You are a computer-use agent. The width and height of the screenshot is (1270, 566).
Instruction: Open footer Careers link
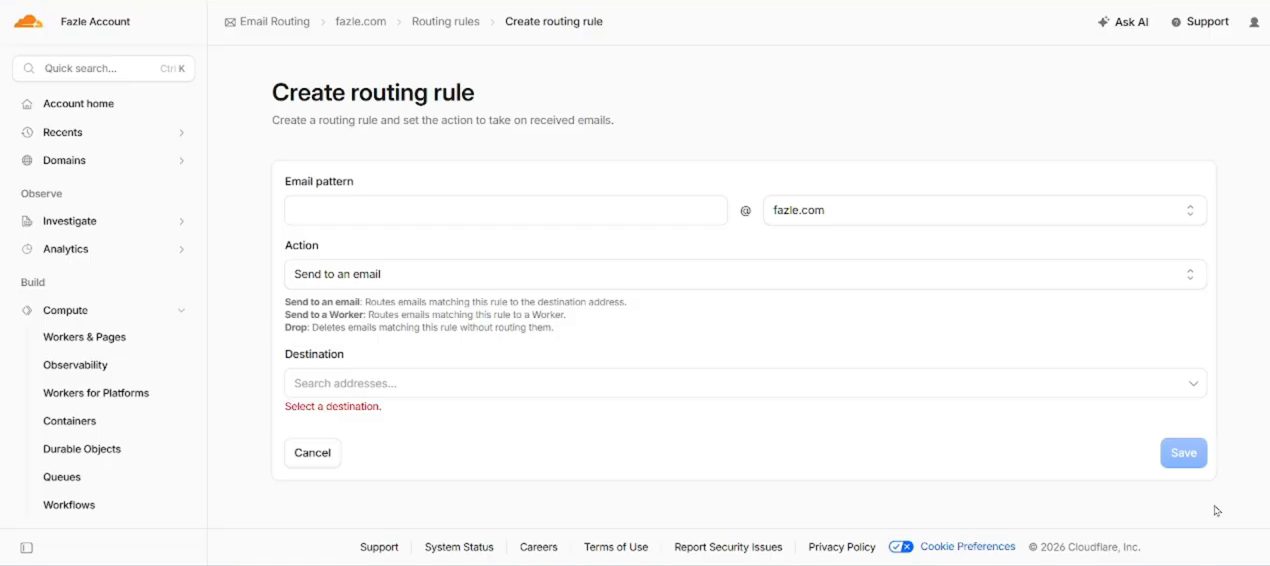[x=538, y=547]
